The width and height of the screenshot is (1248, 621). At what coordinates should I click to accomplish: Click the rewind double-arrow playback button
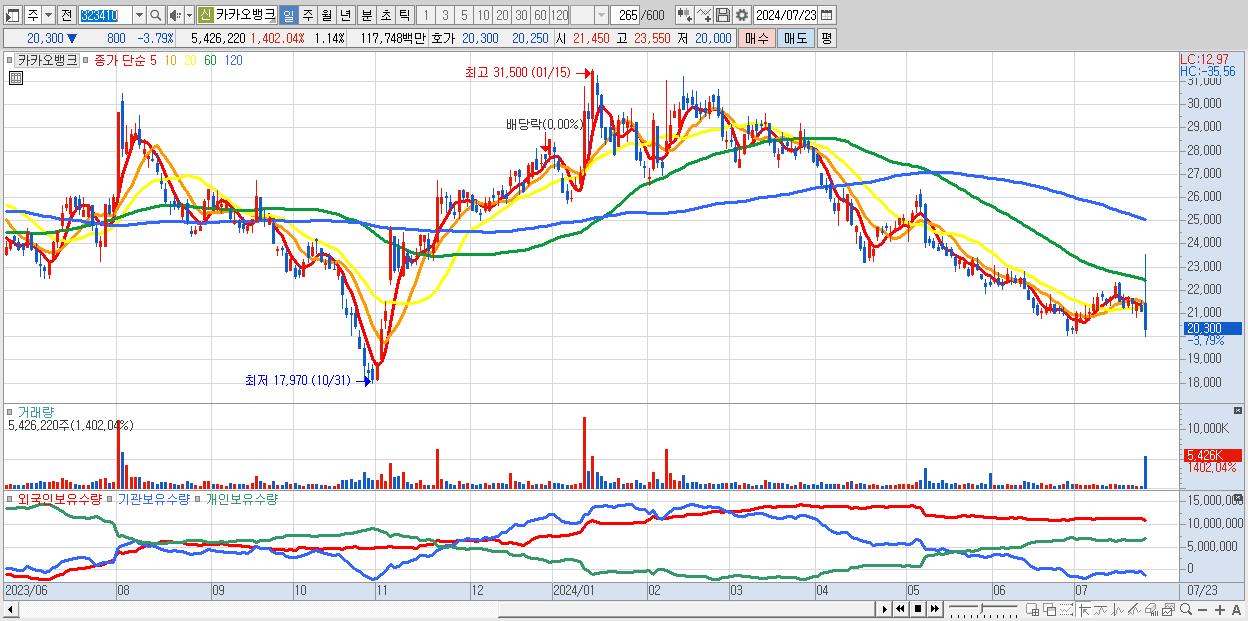tap(900, 609)
